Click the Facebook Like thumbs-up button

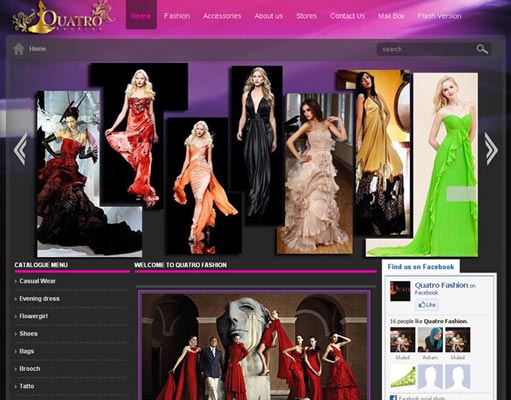pos(427,305)
